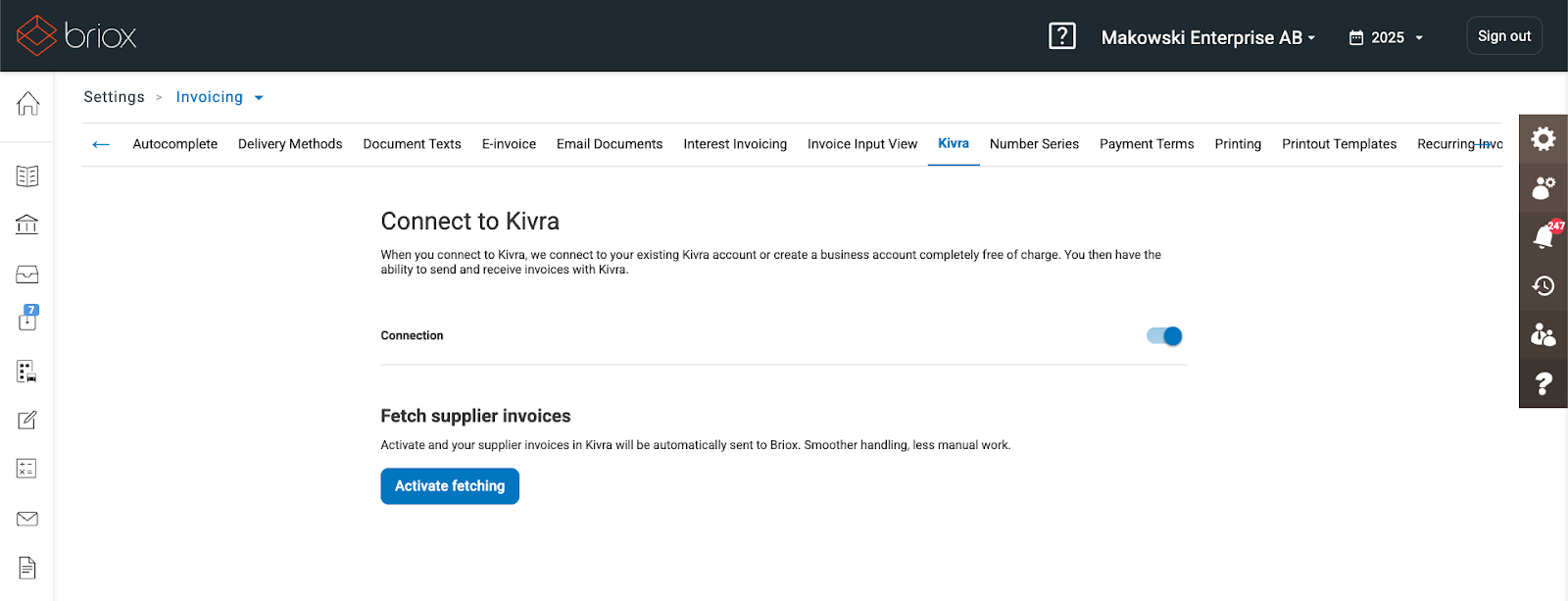
Task: Click the envelope mail icon in sidebar
Action: pos(27,519)
